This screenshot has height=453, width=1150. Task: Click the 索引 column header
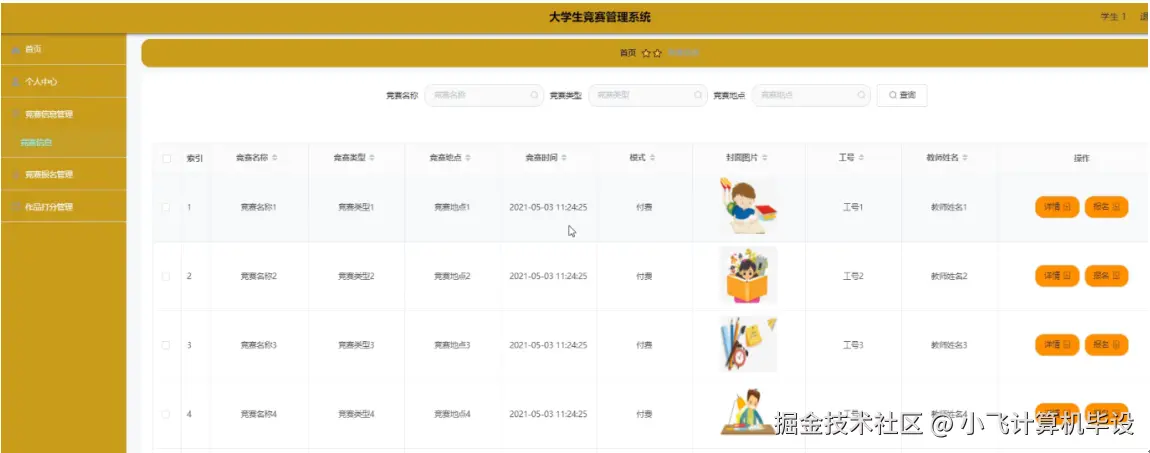pos(194,158)
